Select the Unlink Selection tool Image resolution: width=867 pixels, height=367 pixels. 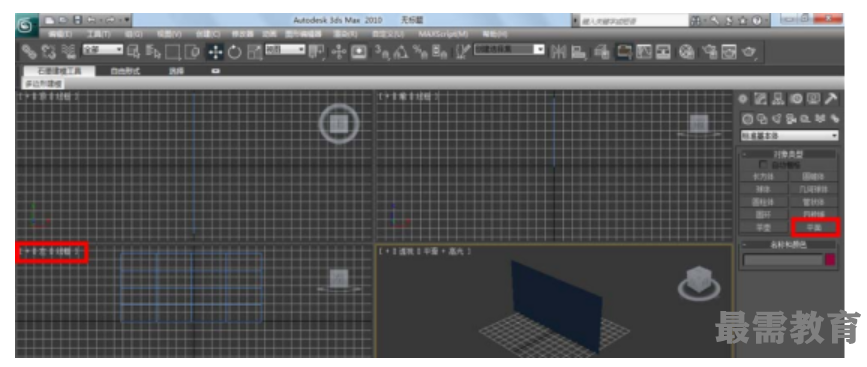[49, 51]
